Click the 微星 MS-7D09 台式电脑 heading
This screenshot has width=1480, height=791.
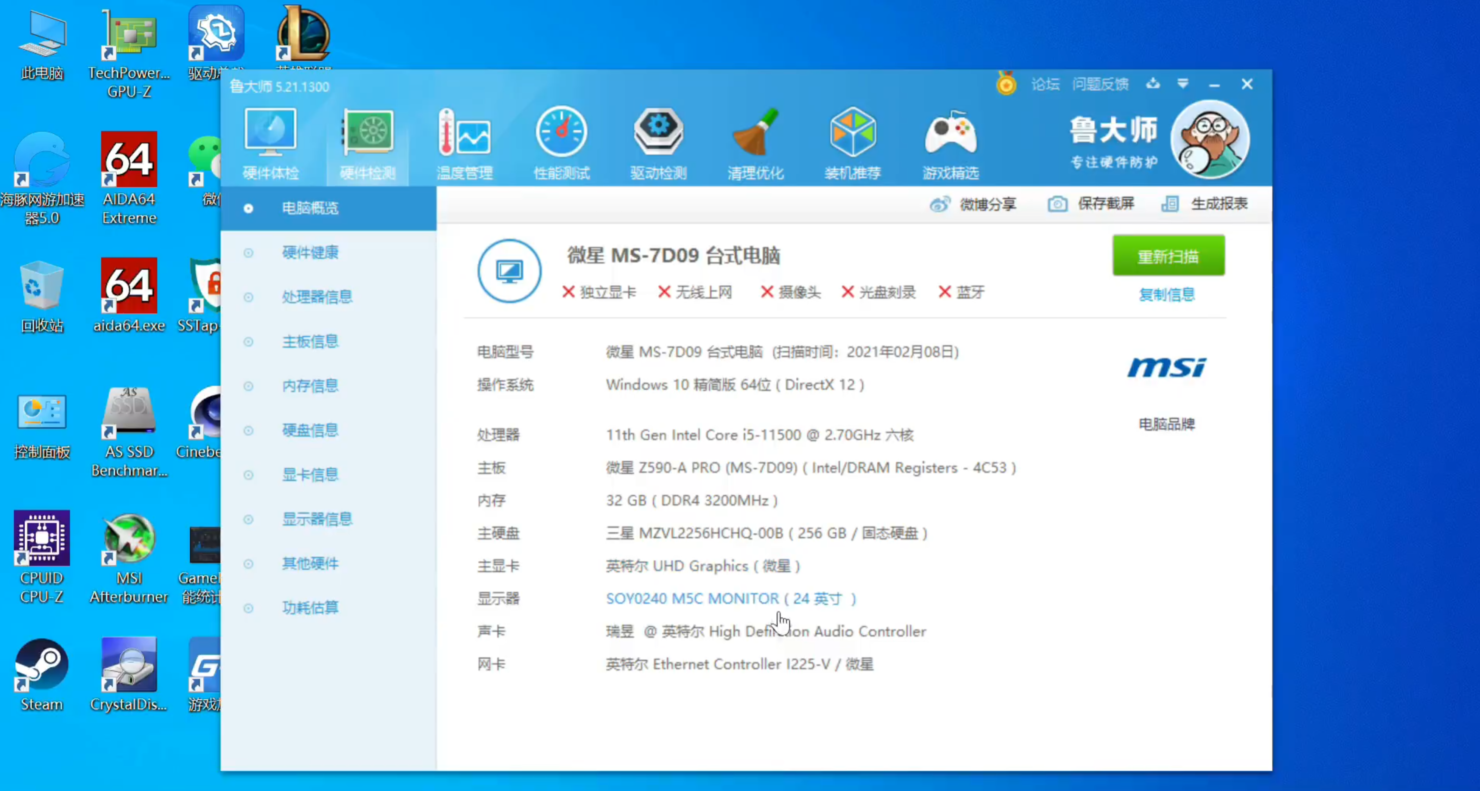coord(673,256)
